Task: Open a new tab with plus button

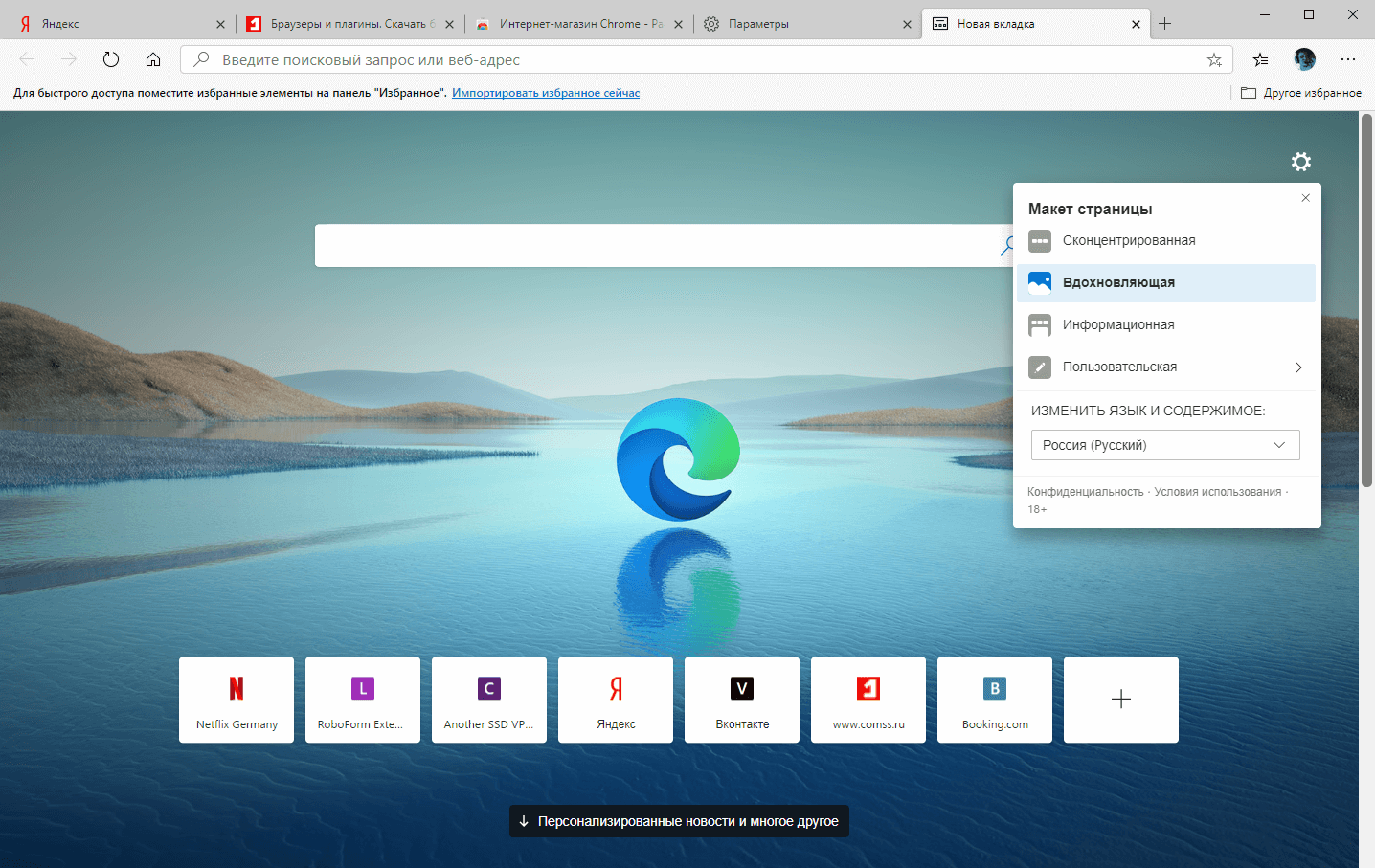Action: pos(1165,24)
